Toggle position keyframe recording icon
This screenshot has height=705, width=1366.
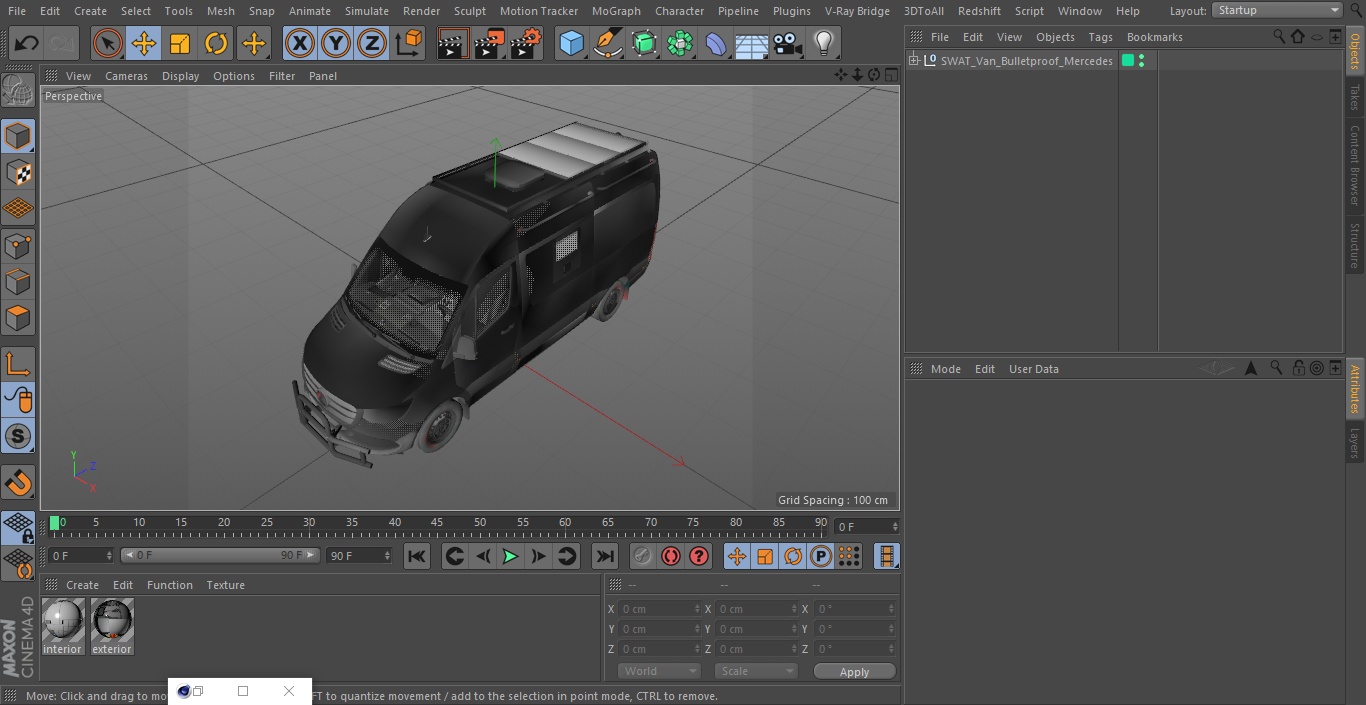point(737,557)
